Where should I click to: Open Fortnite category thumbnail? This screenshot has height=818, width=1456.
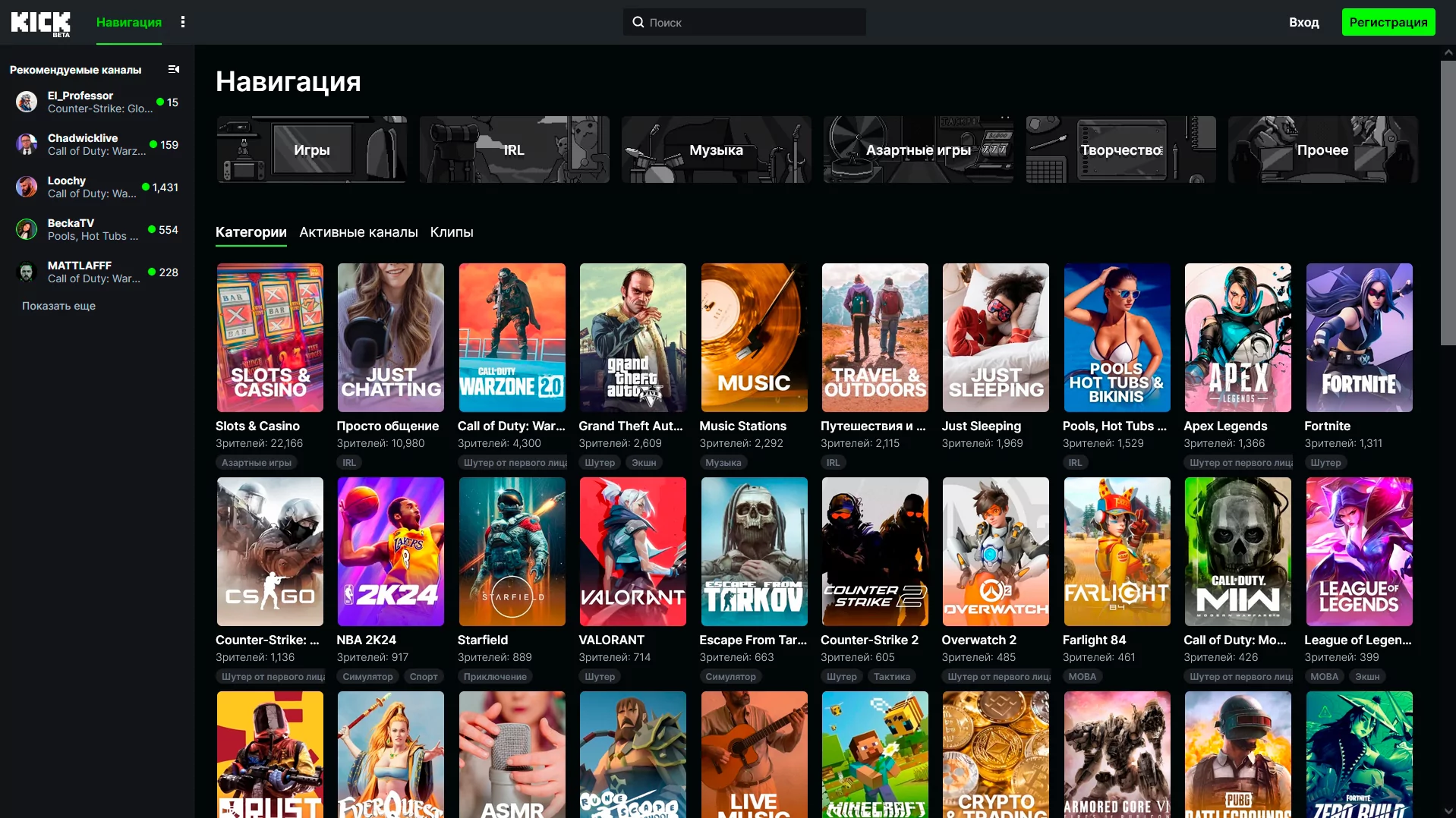point(1360,338)
